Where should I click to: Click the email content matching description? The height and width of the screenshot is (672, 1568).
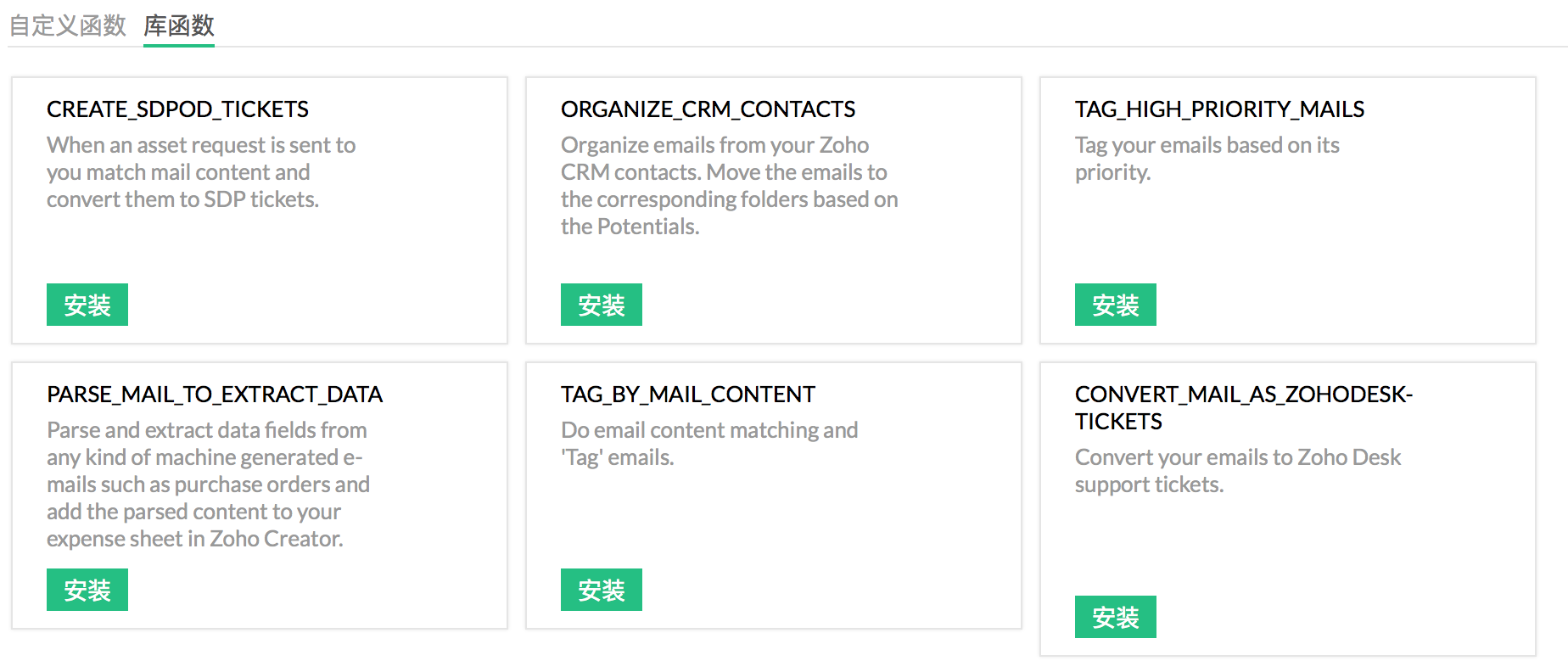[x=708, y=444]
